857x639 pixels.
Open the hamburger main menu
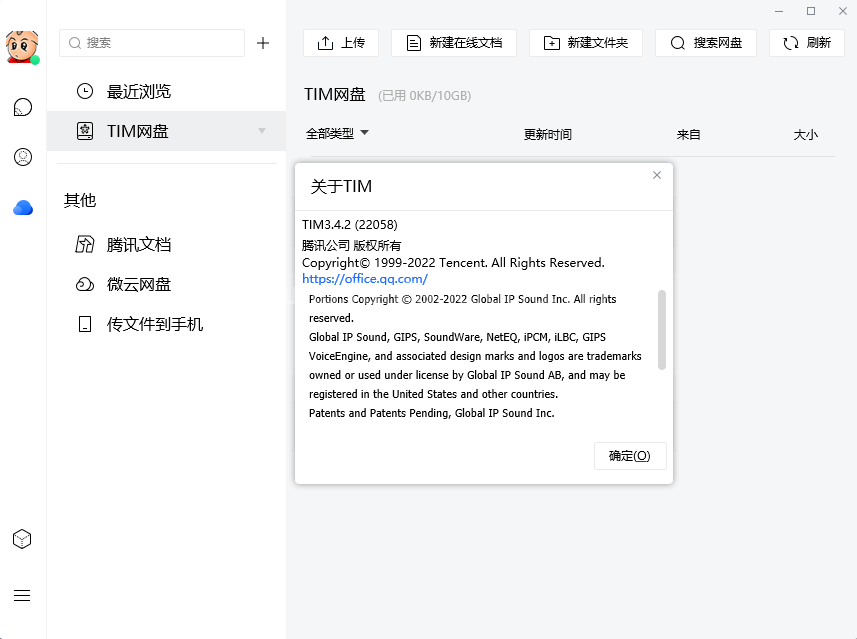(x=22, y=595)
